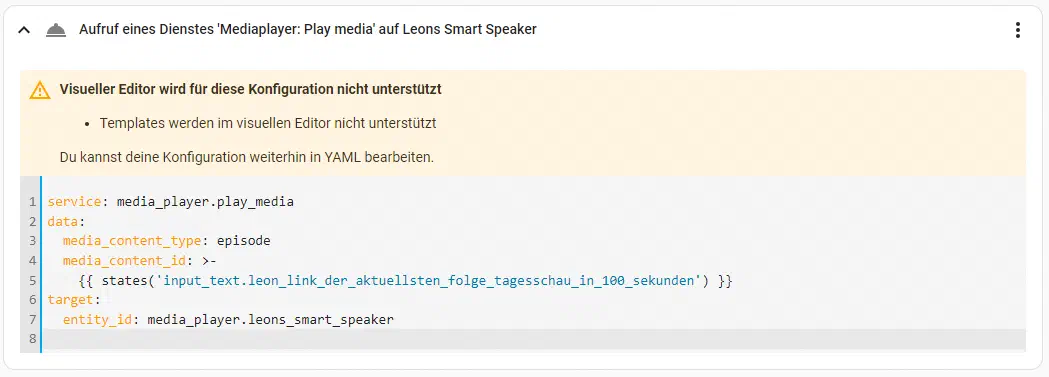Click line number 1 in gutter

[31, 201]
